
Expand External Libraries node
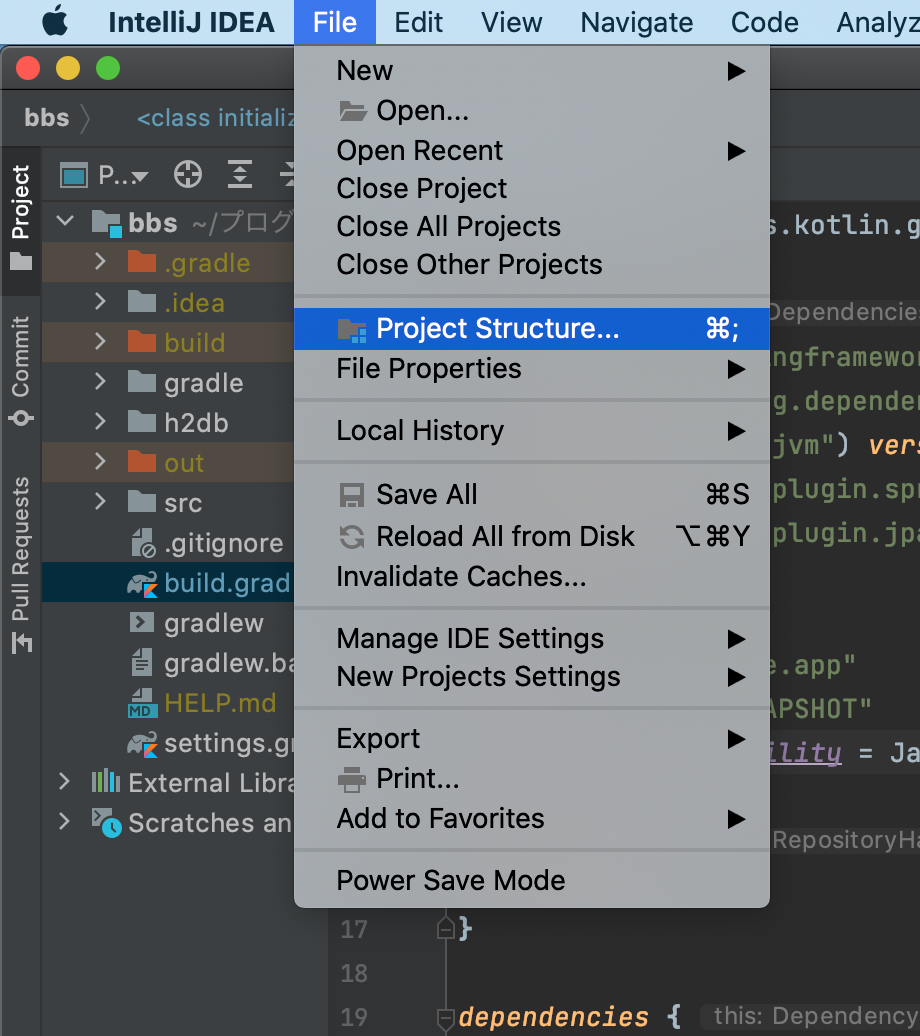pyautogui.click(x=65, y=782)
